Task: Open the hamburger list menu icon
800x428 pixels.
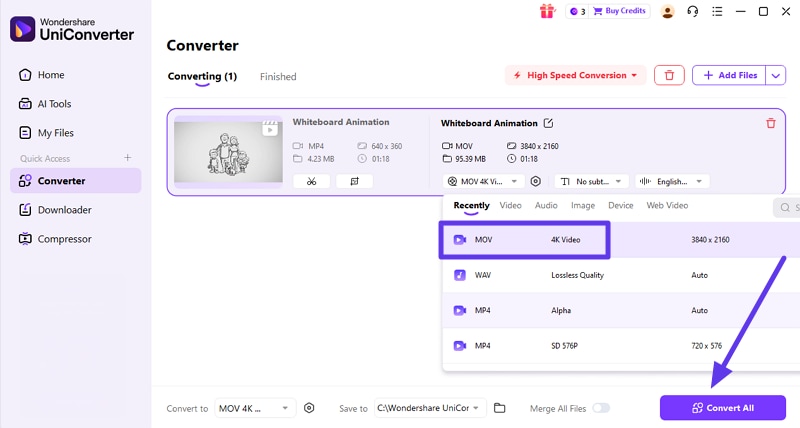Action: pos(717,11)
